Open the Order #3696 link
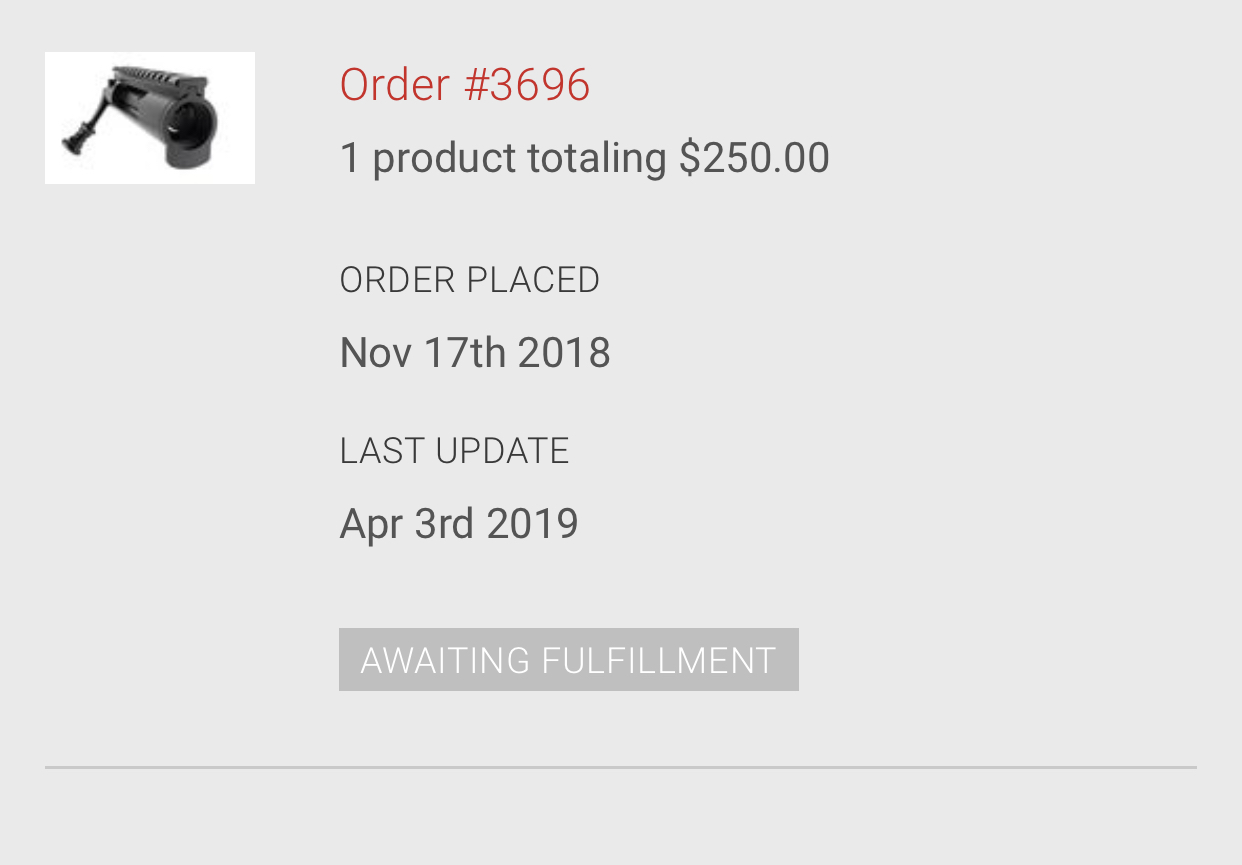This screenshot has height=865, width=1242. click(x=465, y=85)
